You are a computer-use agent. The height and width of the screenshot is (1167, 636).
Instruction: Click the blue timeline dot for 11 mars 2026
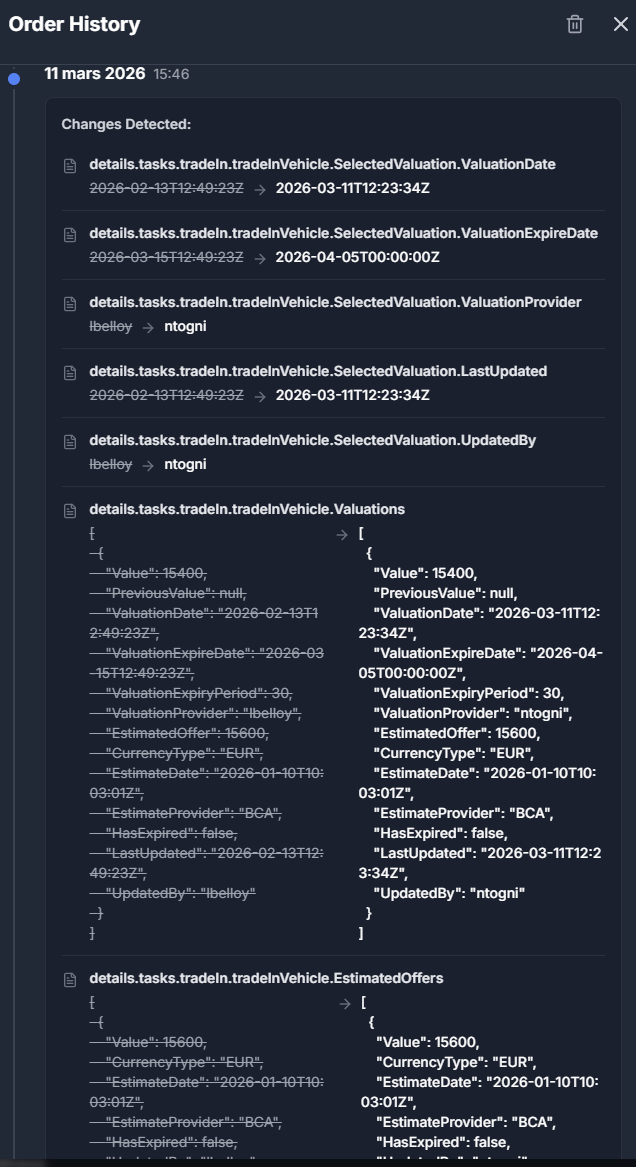(x=13, y=79)
